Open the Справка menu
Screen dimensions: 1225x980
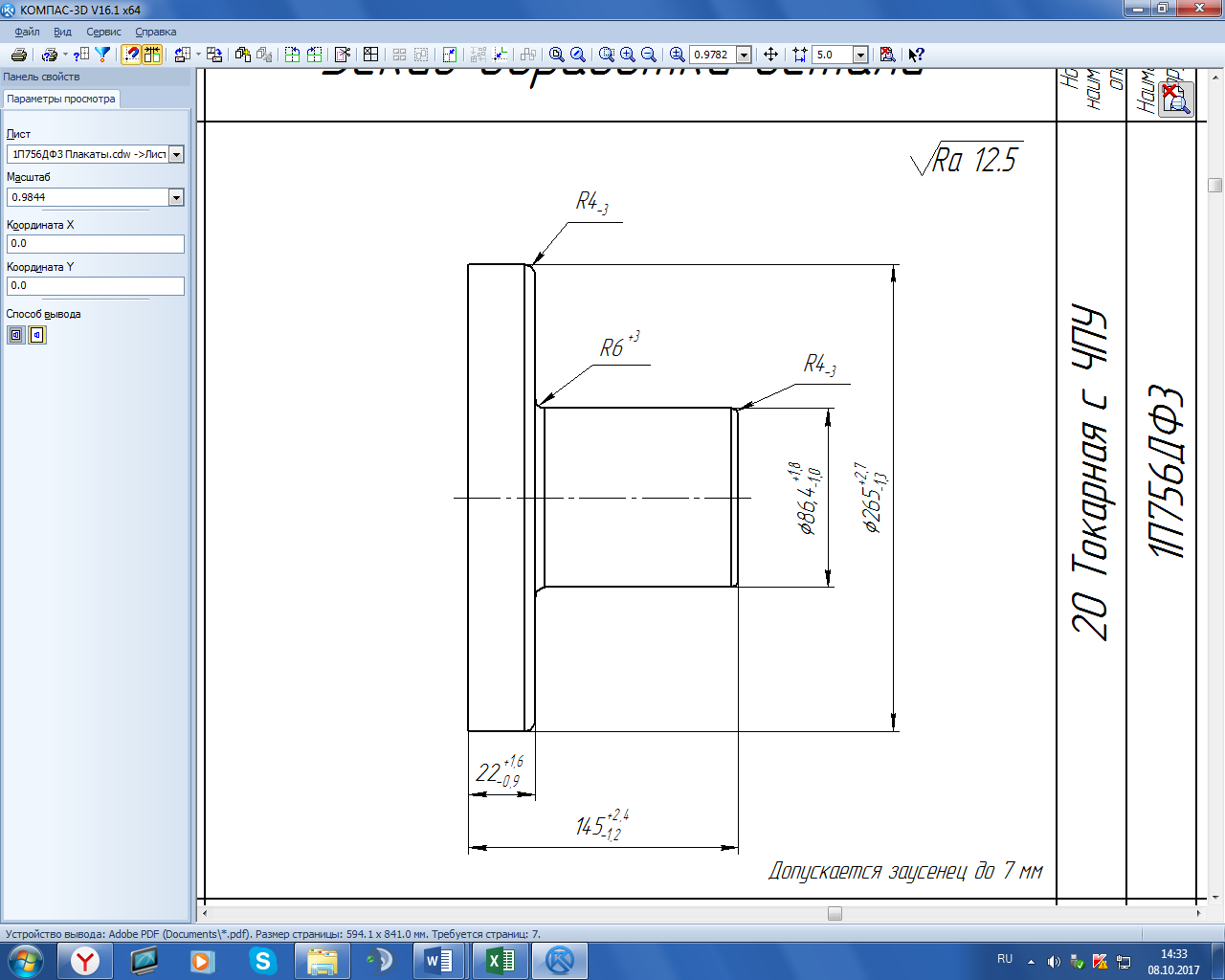tap(155, 32)
